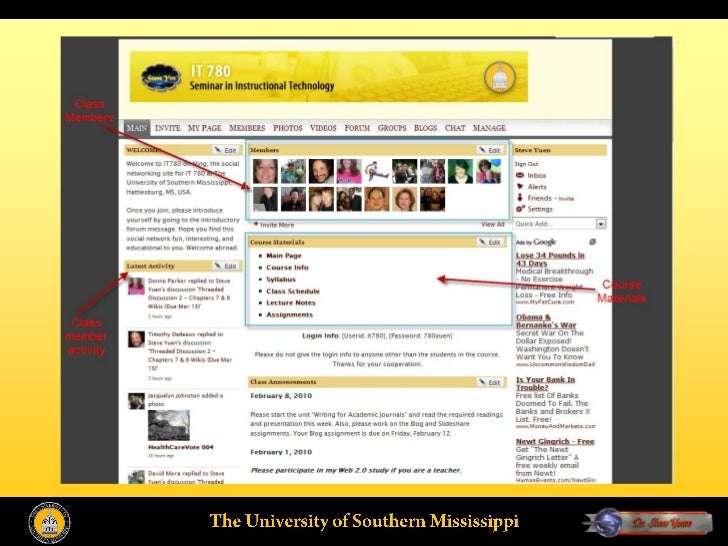Open ad 'Lose 34 Pounds in 43 Days'
The image size is (728, 546).
550,259
